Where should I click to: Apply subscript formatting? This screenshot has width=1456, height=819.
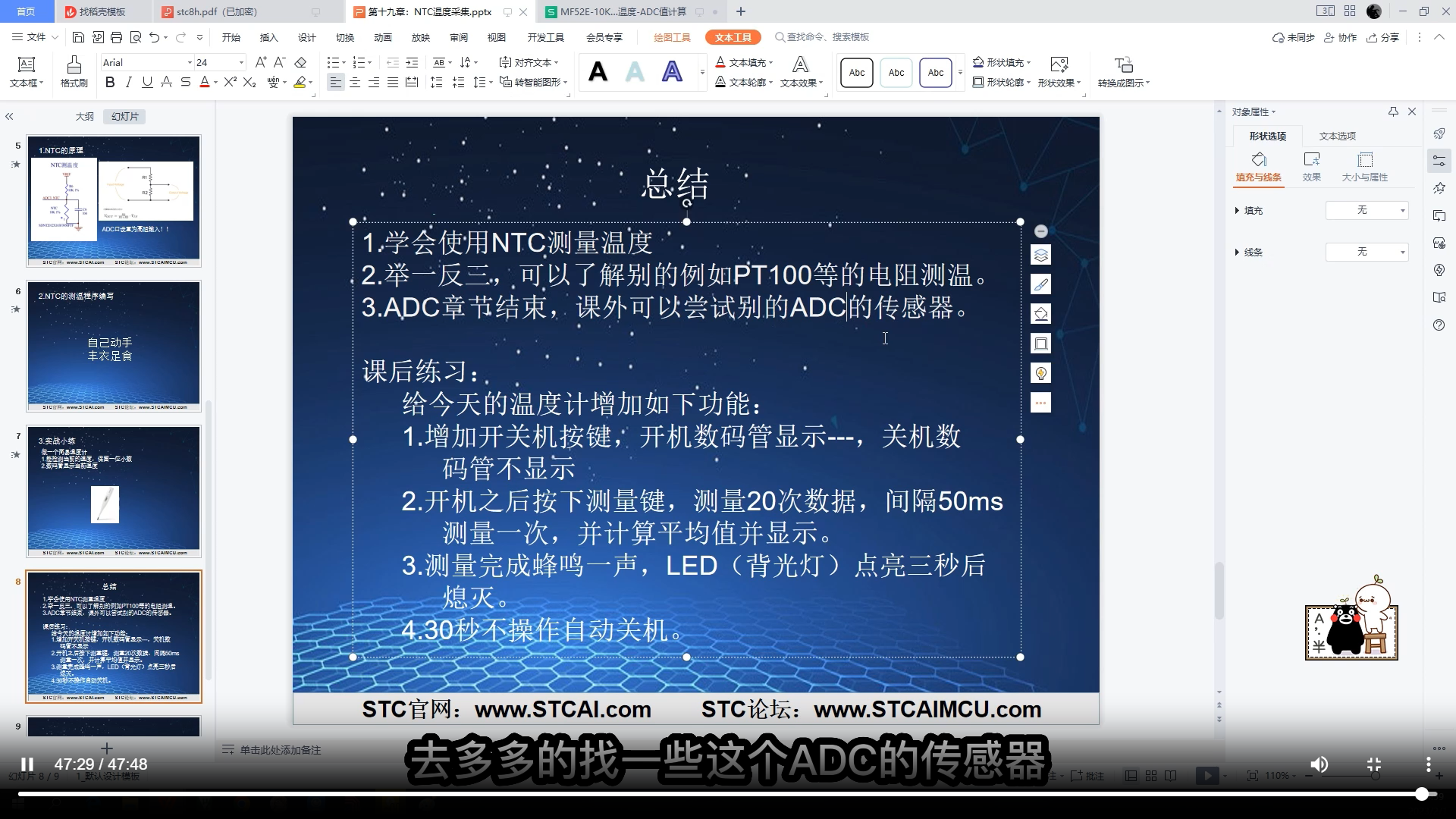[x=249, y=83]
